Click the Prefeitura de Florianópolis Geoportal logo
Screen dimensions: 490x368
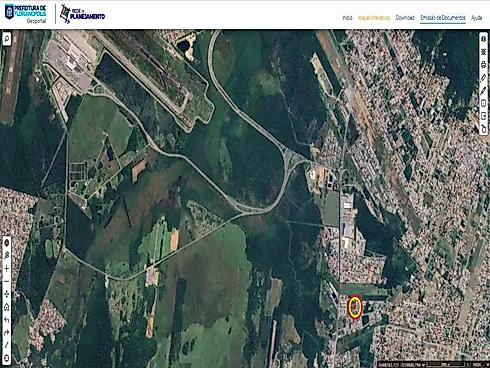point(25,14)
